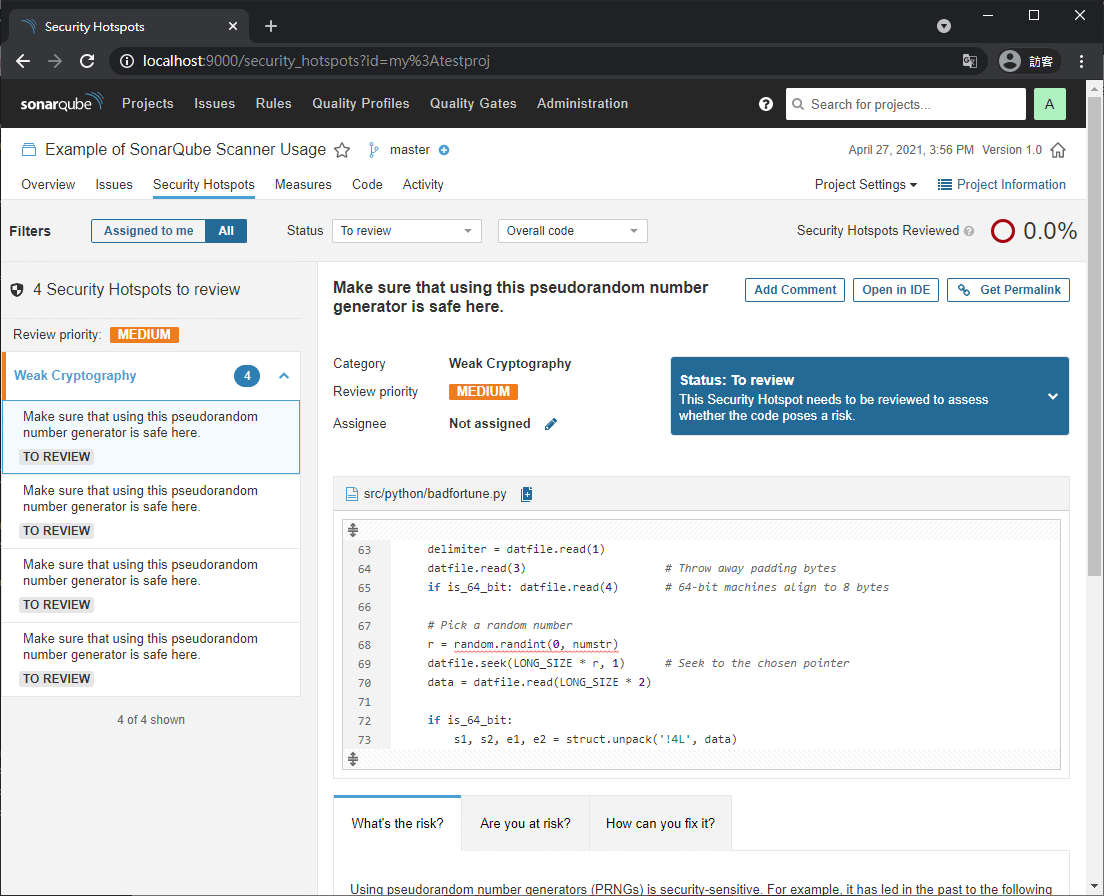This screenshot has width=1104, height=896.
Task: Go back in the browser
Action: pyautogui.click(x=23, y=61)
